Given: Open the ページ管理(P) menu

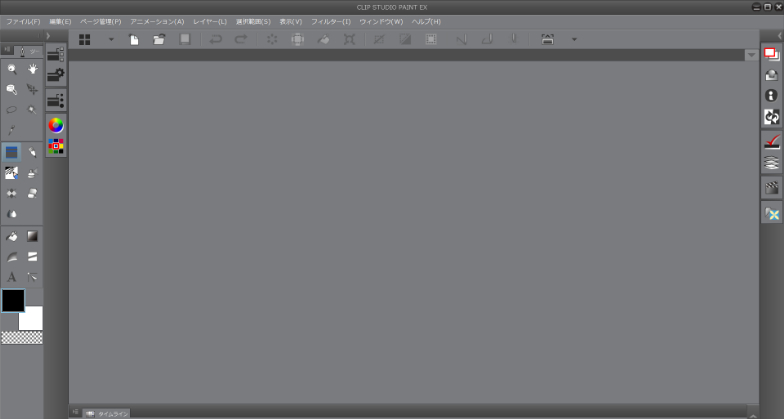Looking at the screenshot, I should [100, 22].
